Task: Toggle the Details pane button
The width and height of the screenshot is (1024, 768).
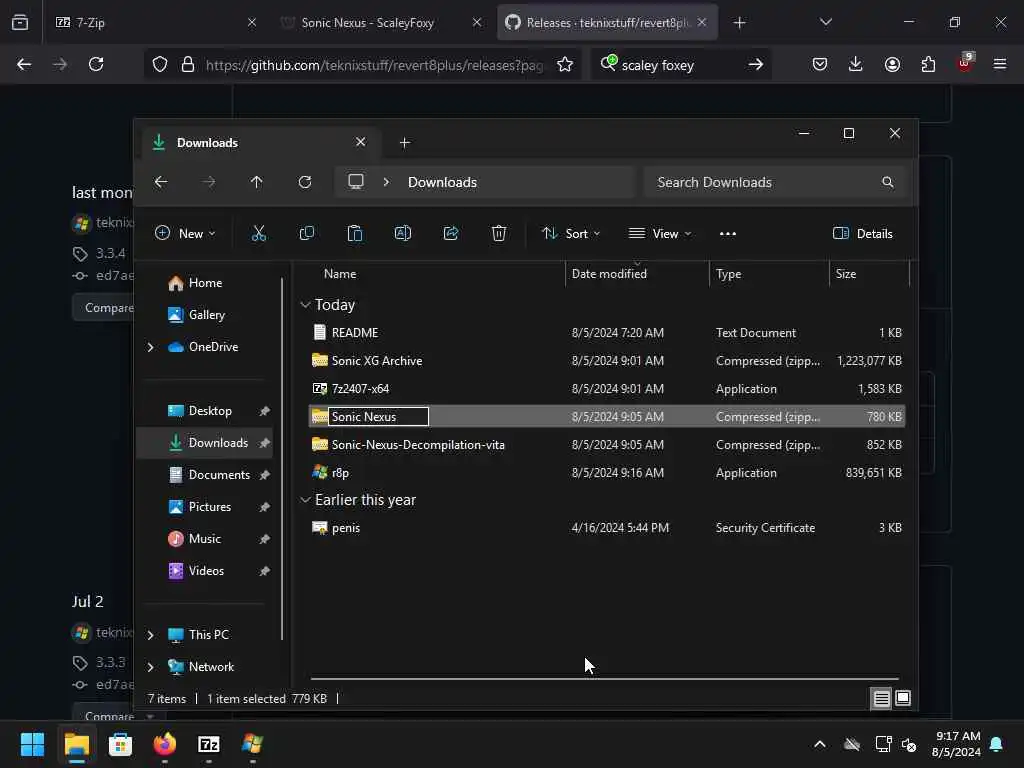Action: pos(863,234)
